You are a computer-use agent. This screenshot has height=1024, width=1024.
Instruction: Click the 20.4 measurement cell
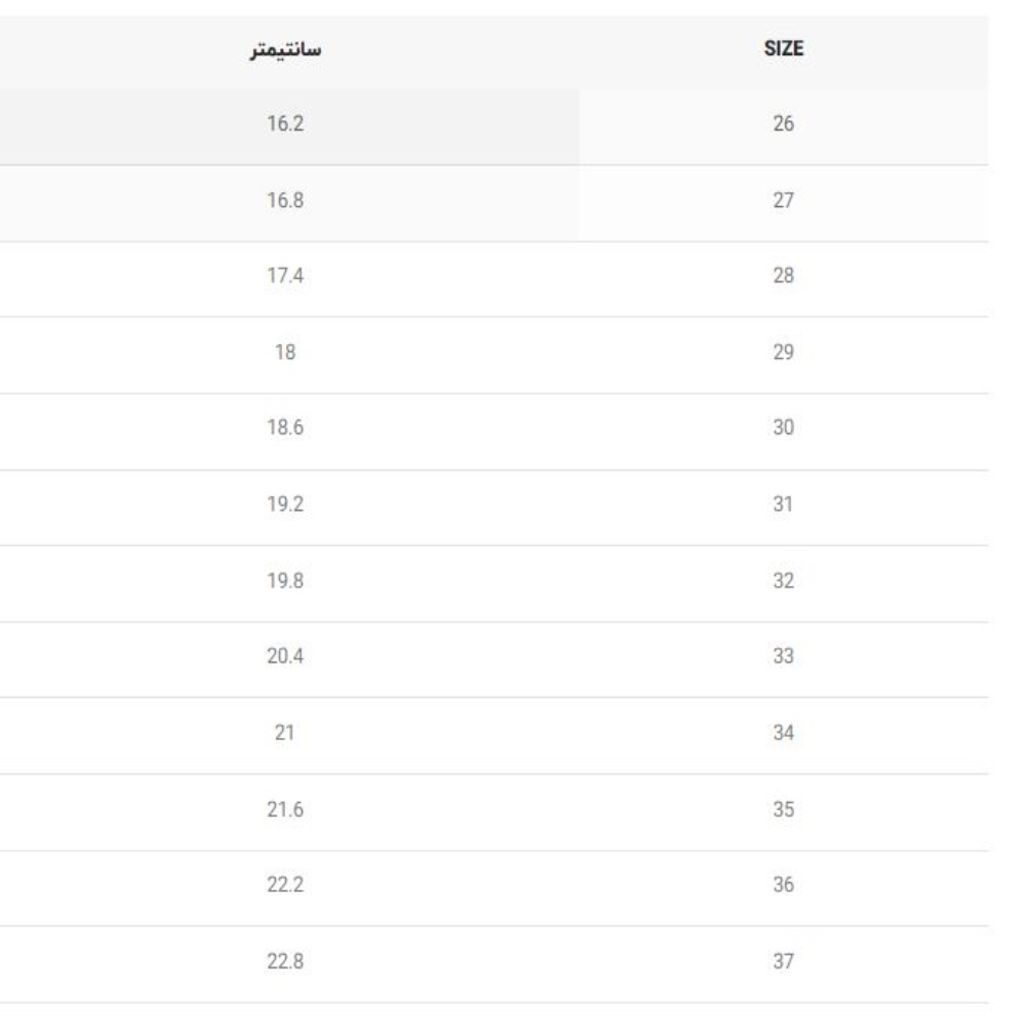(285, 656)
